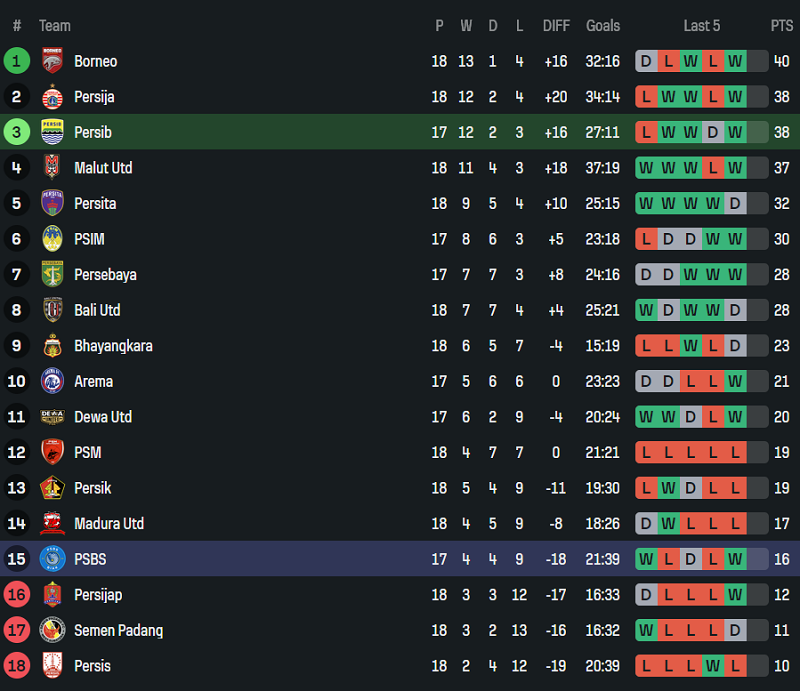
Task: Open the Persita team link
Action: tap(95, 203)
